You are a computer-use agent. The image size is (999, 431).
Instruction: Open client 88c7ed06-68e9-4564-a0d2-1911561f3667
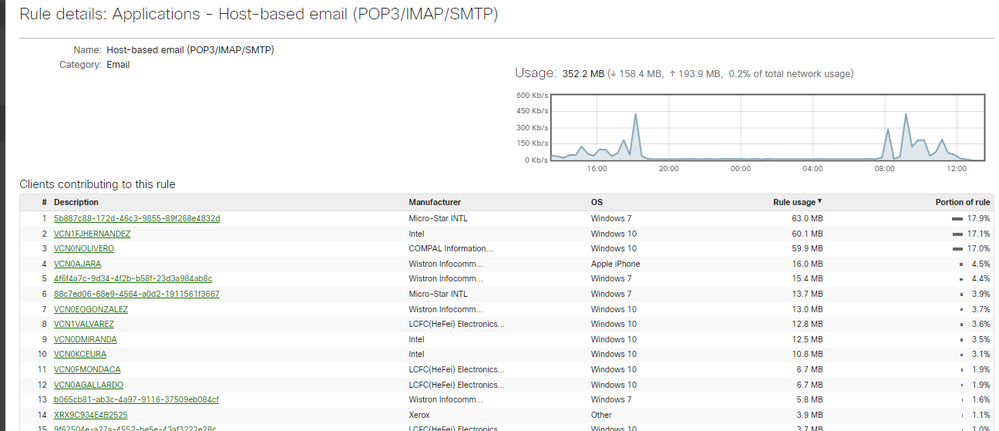click(137, 294)
